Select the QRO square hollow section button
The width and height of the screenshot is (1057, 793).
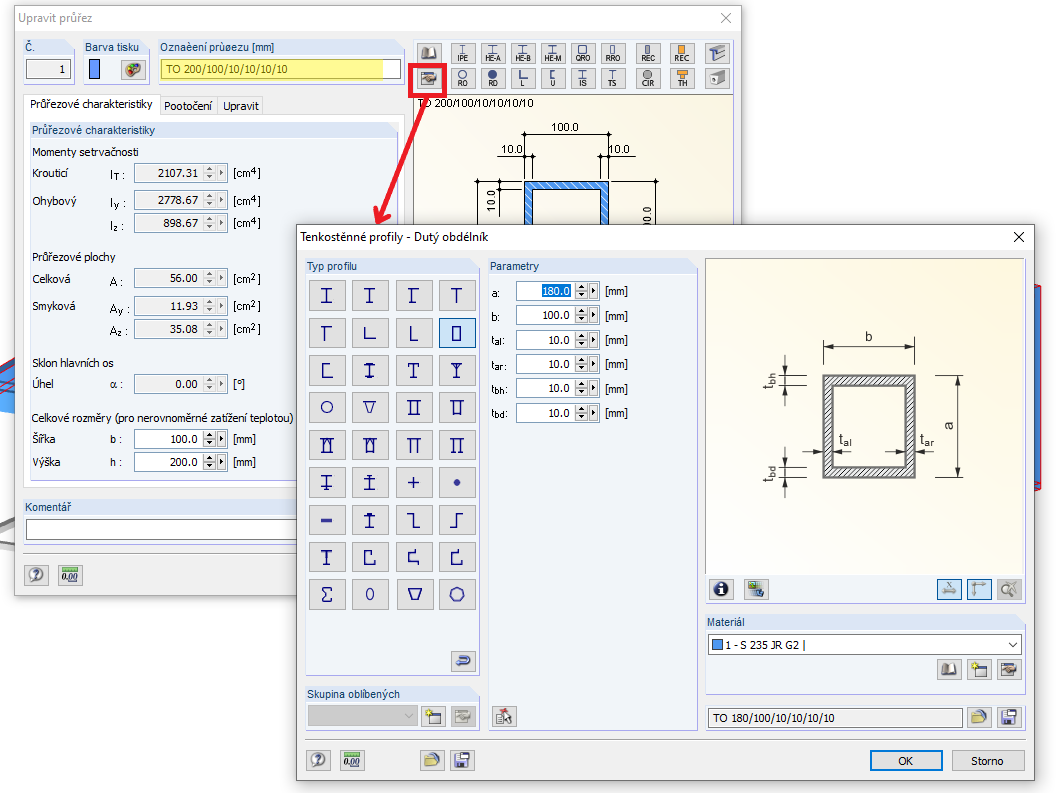[x=583, y=53]
